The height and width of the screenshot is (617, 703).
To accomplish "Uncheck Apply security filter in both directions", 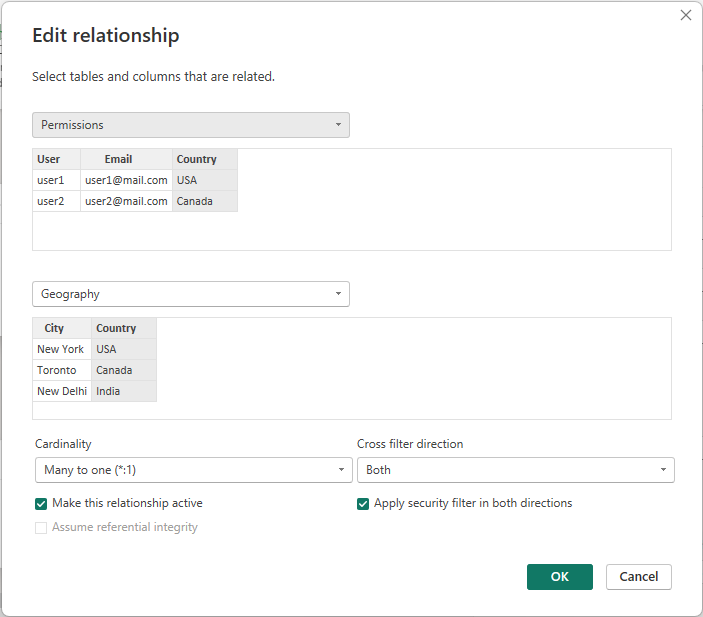I will [363, 504].
